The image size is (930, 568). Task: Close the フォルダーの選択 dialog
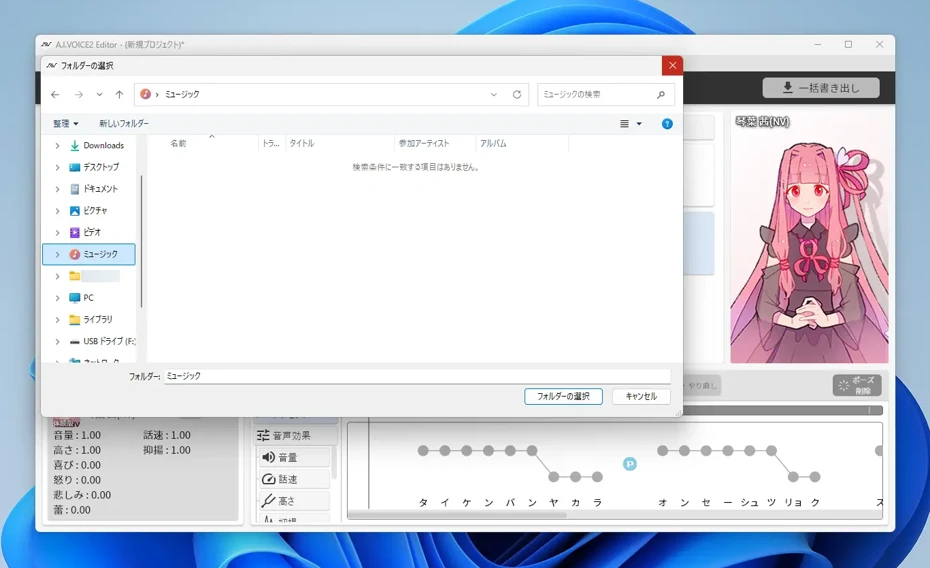[672, 65]
